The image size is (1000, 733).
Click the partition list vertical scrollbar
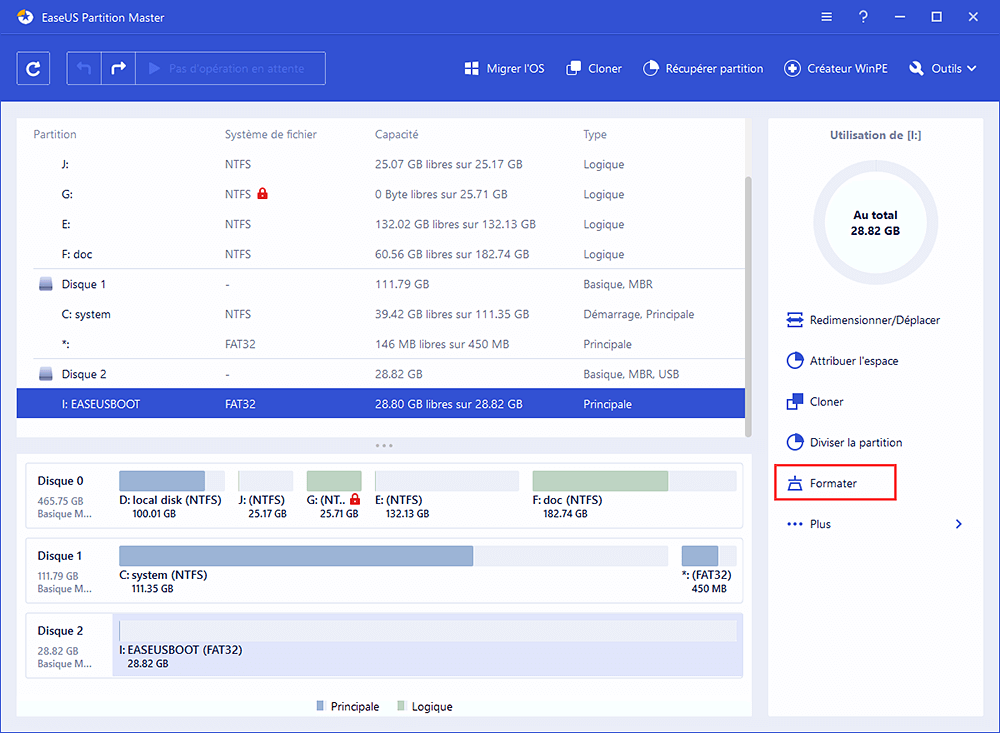point(748,306)
